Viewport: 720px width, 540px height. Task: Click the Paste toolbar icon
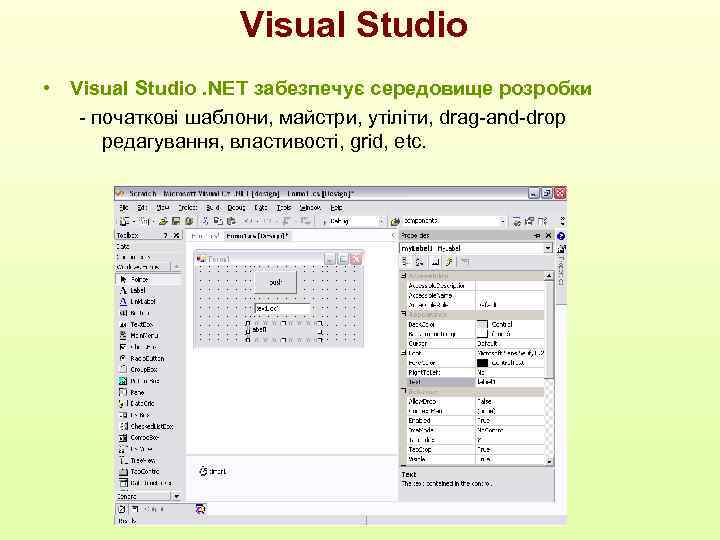tap(231, 221)
